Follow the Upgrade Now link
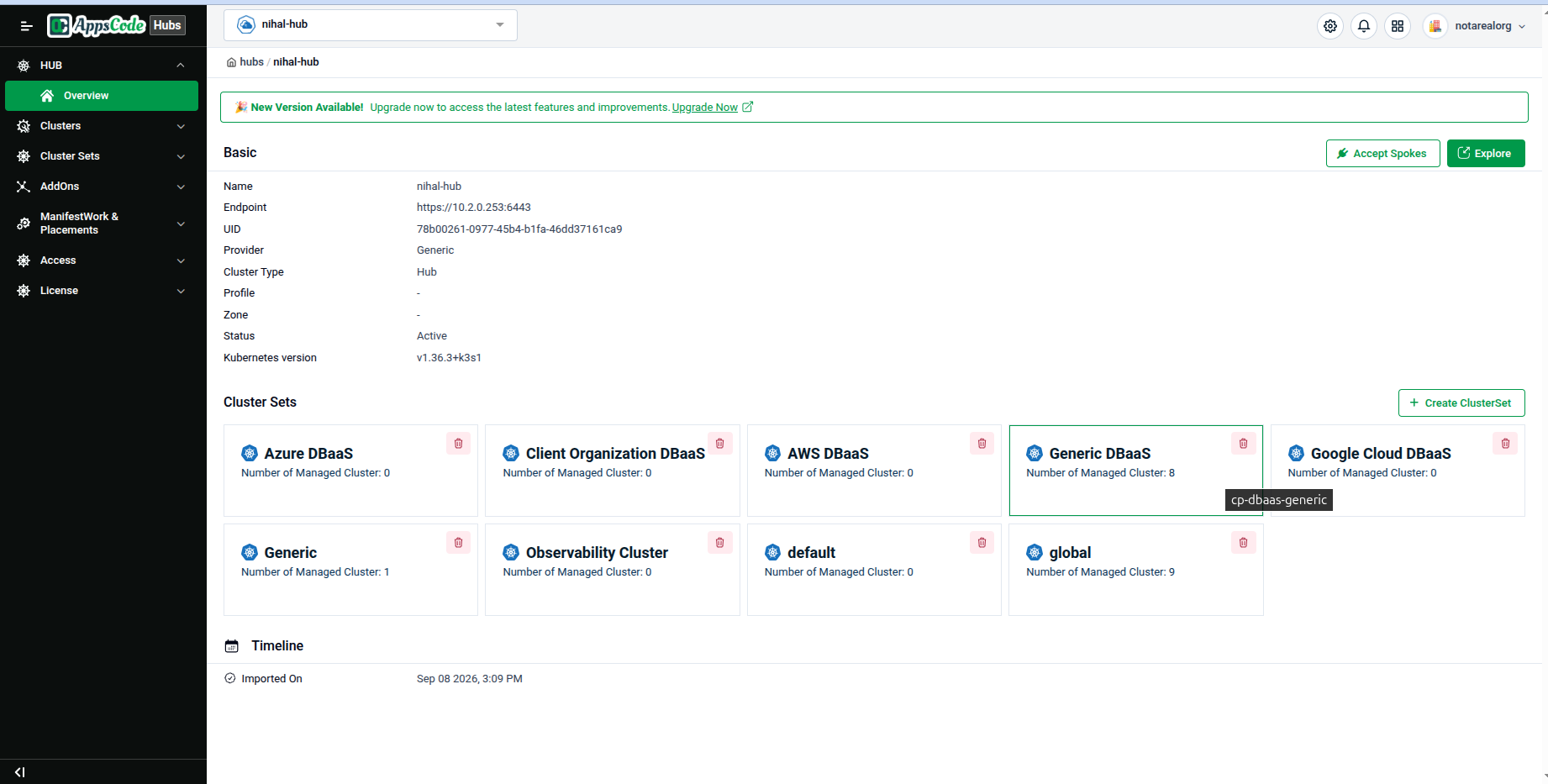Viewport: 1548px width, 784px height. [x=704, y=108]
